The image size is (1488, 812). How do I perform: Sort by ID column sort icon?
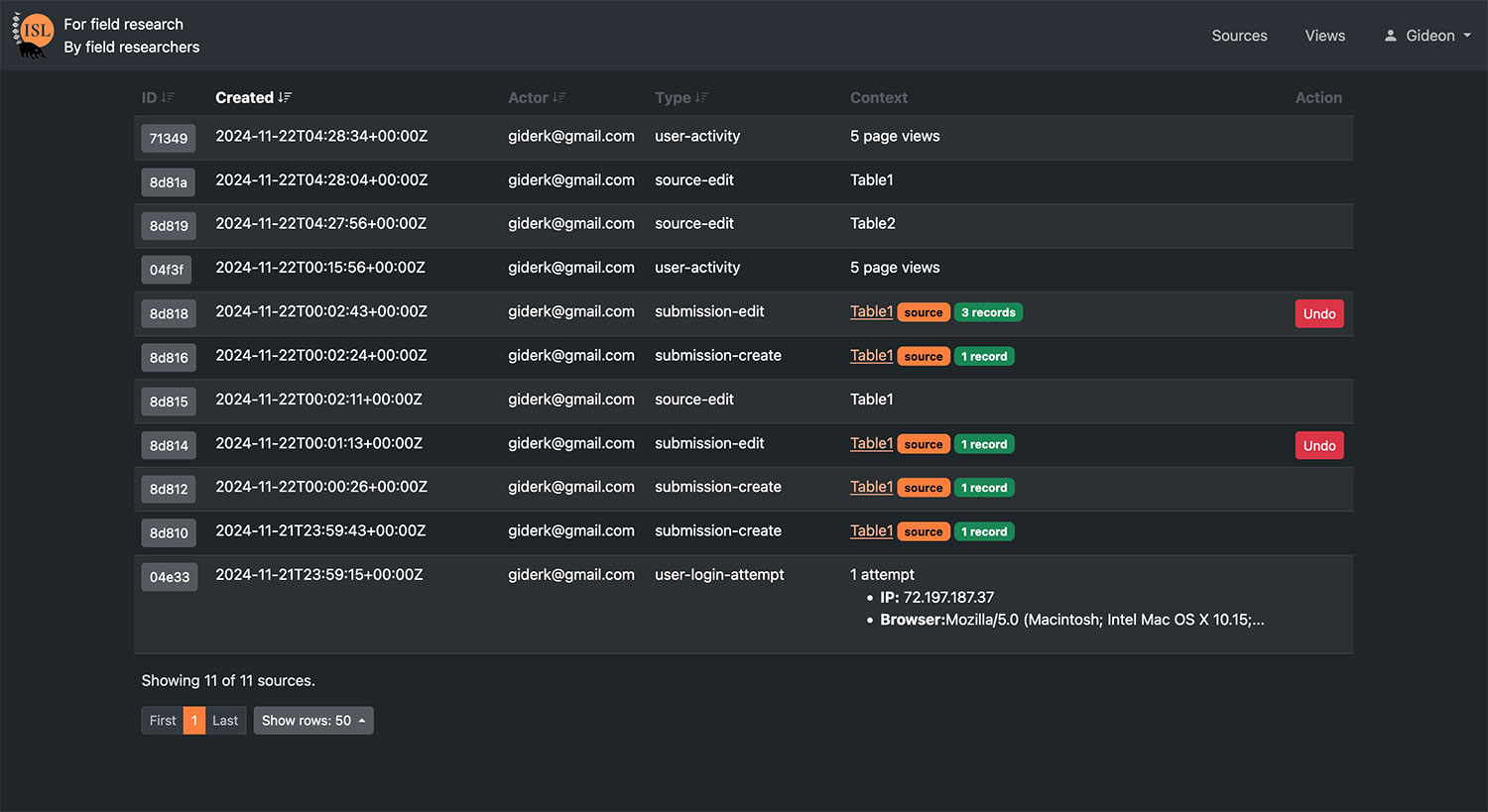pyautogui.click(x=169, y=97)
